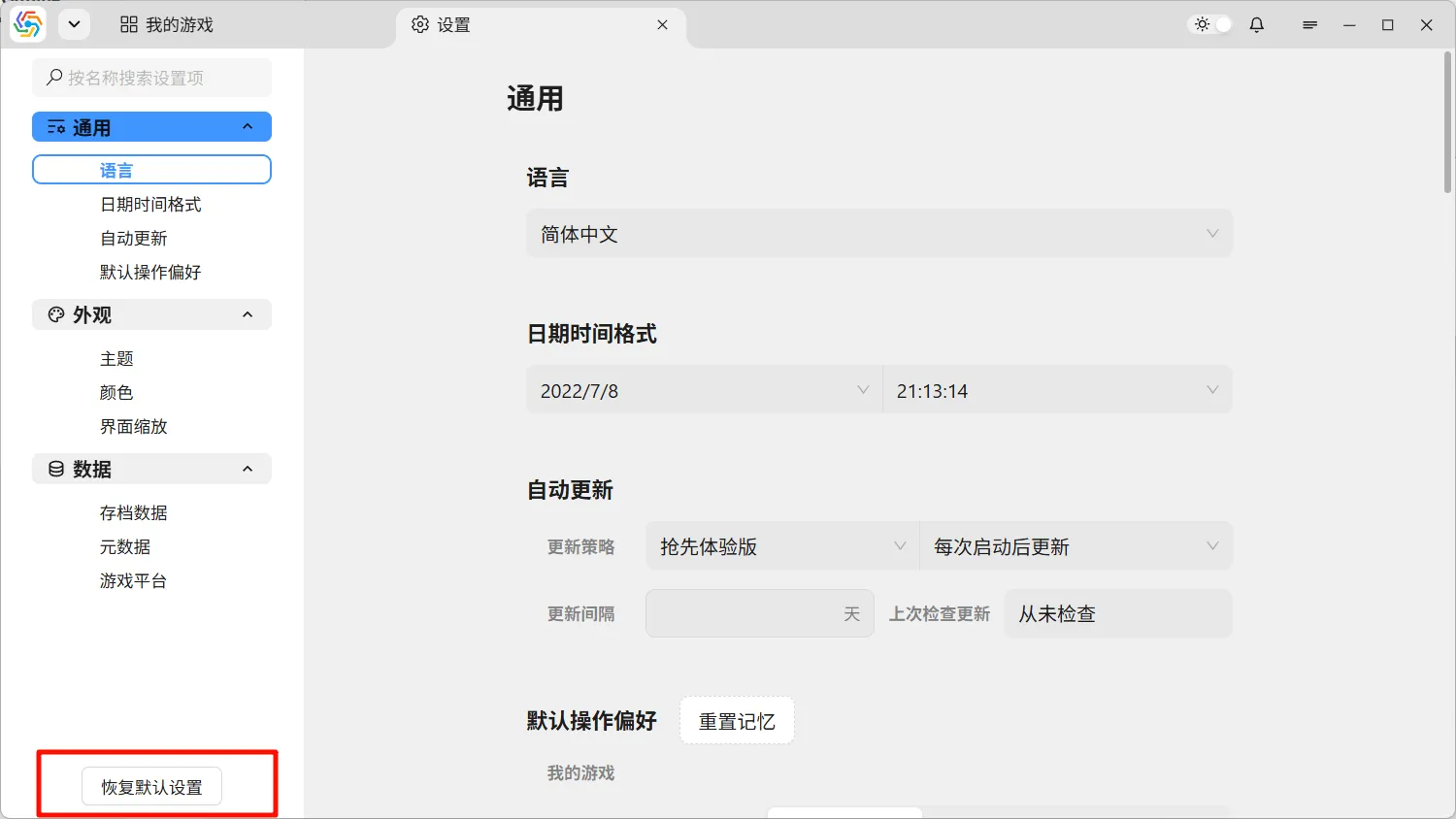
Task: Click the app logo icon
Action: tap(27, 25)
